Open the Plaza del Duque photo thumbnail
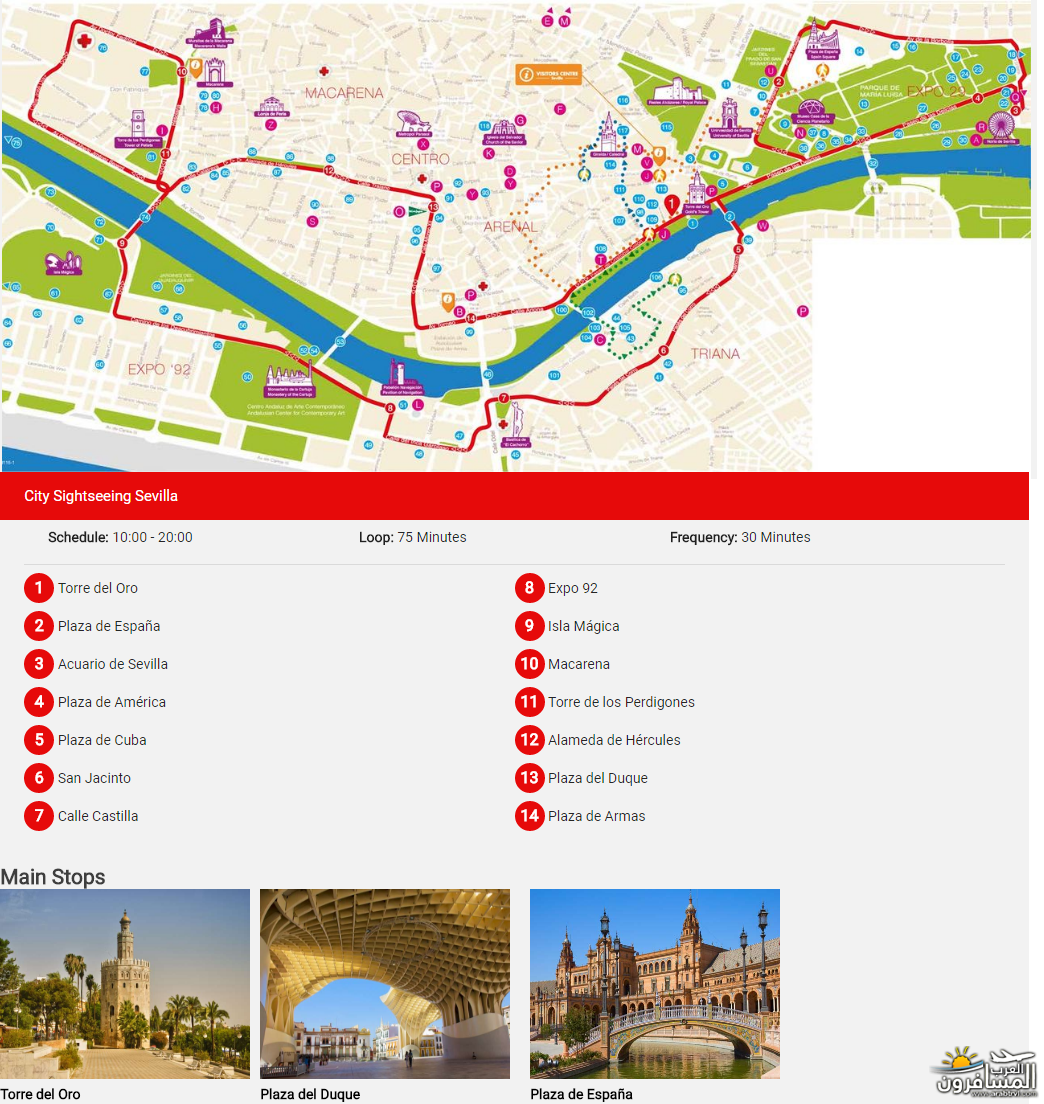 [x=385, y=984]
